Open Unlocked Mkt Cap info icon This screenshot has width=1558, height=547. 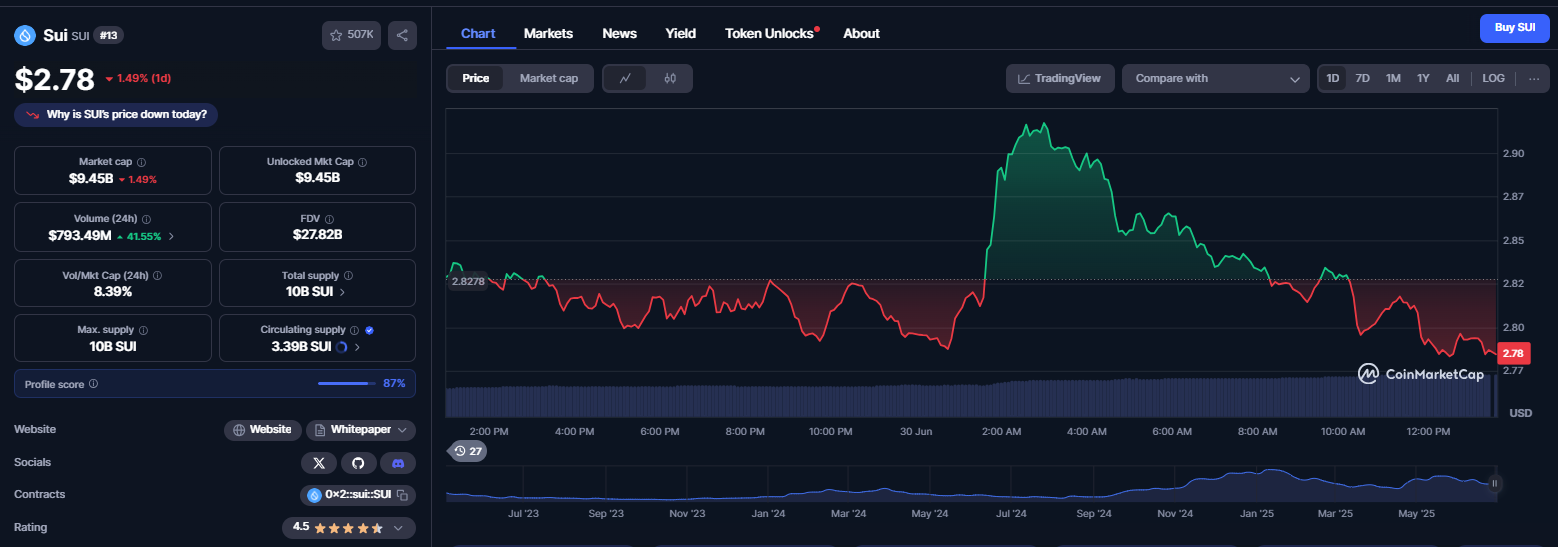tap(362, 162)
